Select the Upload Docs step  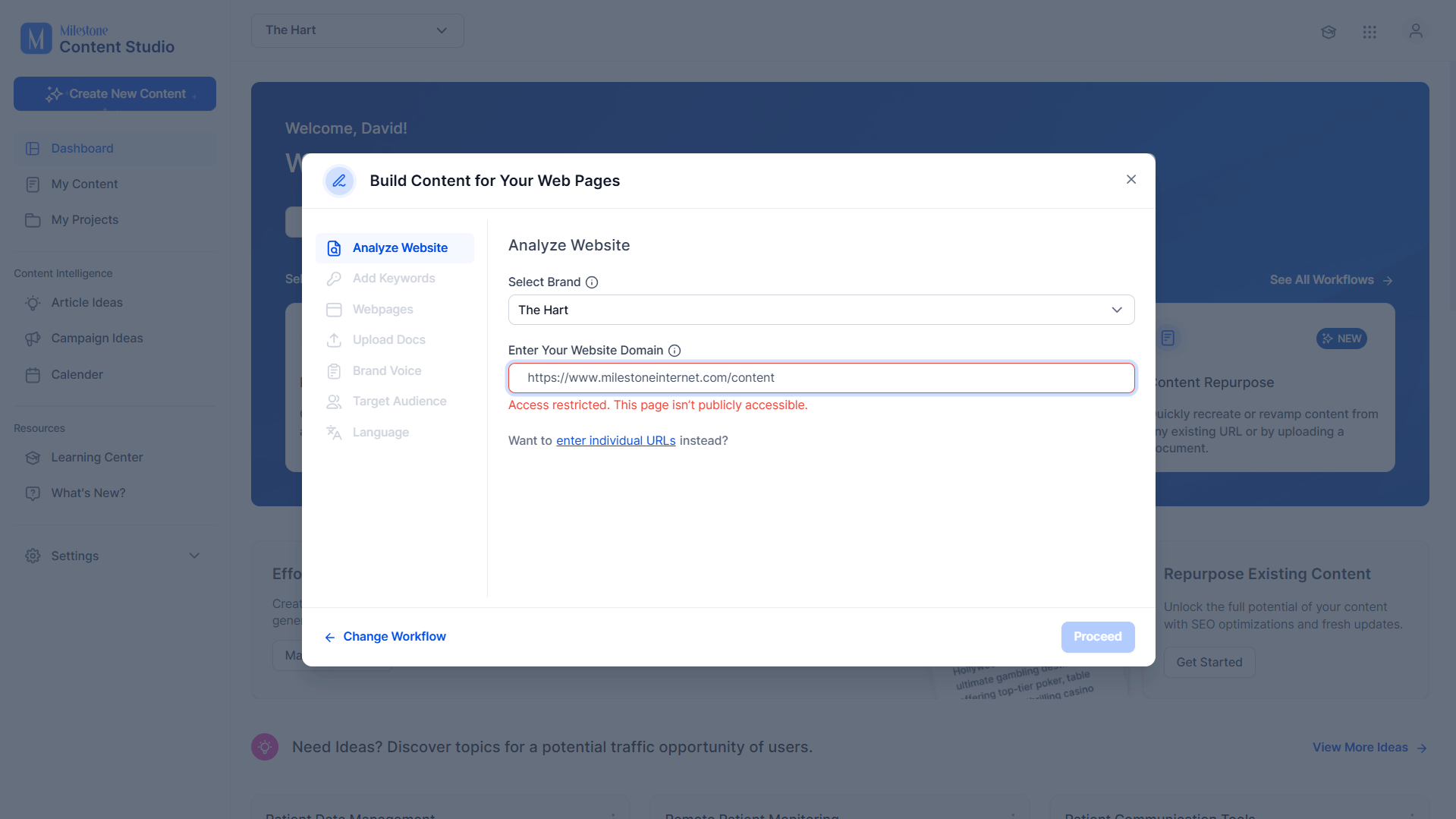395,340
